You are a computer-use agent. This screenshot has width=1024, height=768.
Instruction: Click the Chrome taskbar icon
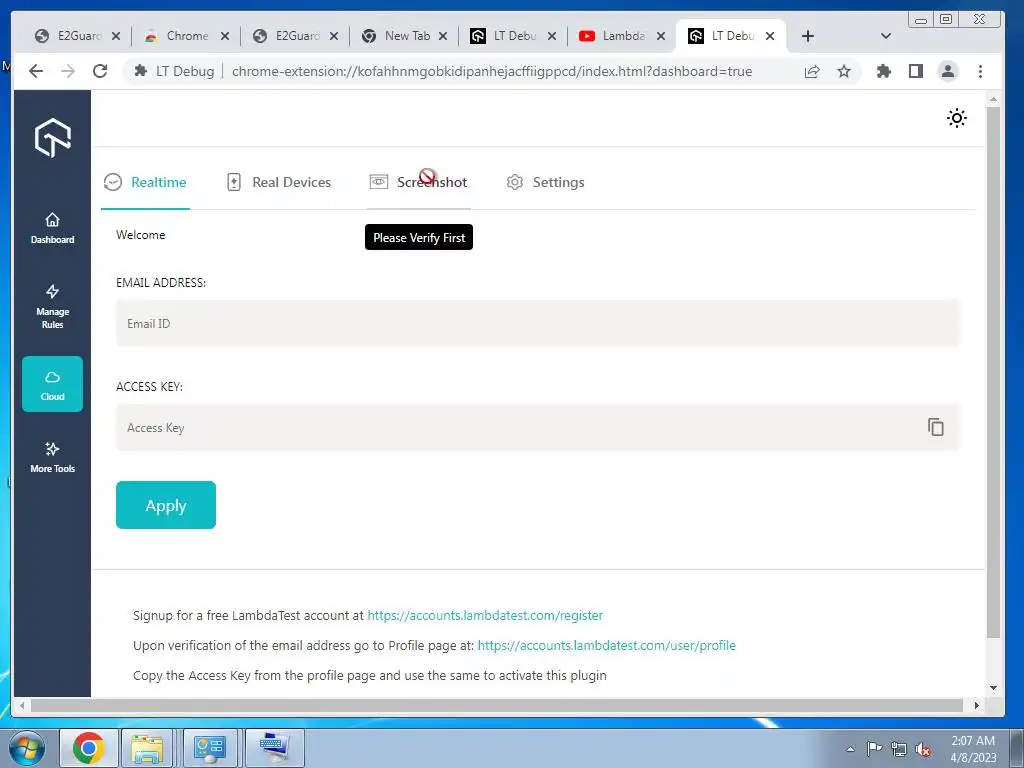pos(89,748)
